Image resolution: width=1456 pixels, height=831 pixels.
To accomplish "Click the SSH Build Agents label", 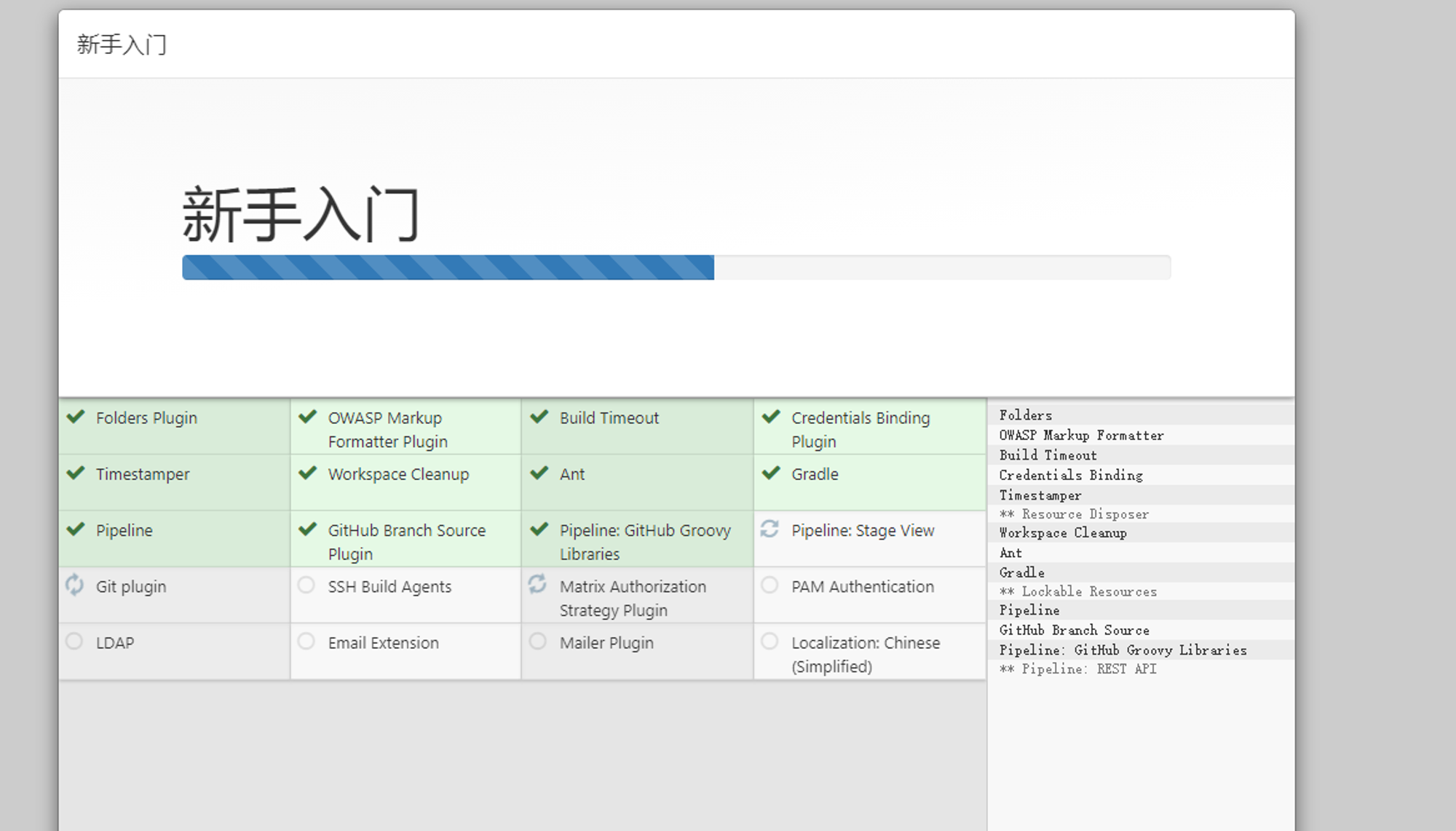I will pyautogui.click(x=389, y=586).
